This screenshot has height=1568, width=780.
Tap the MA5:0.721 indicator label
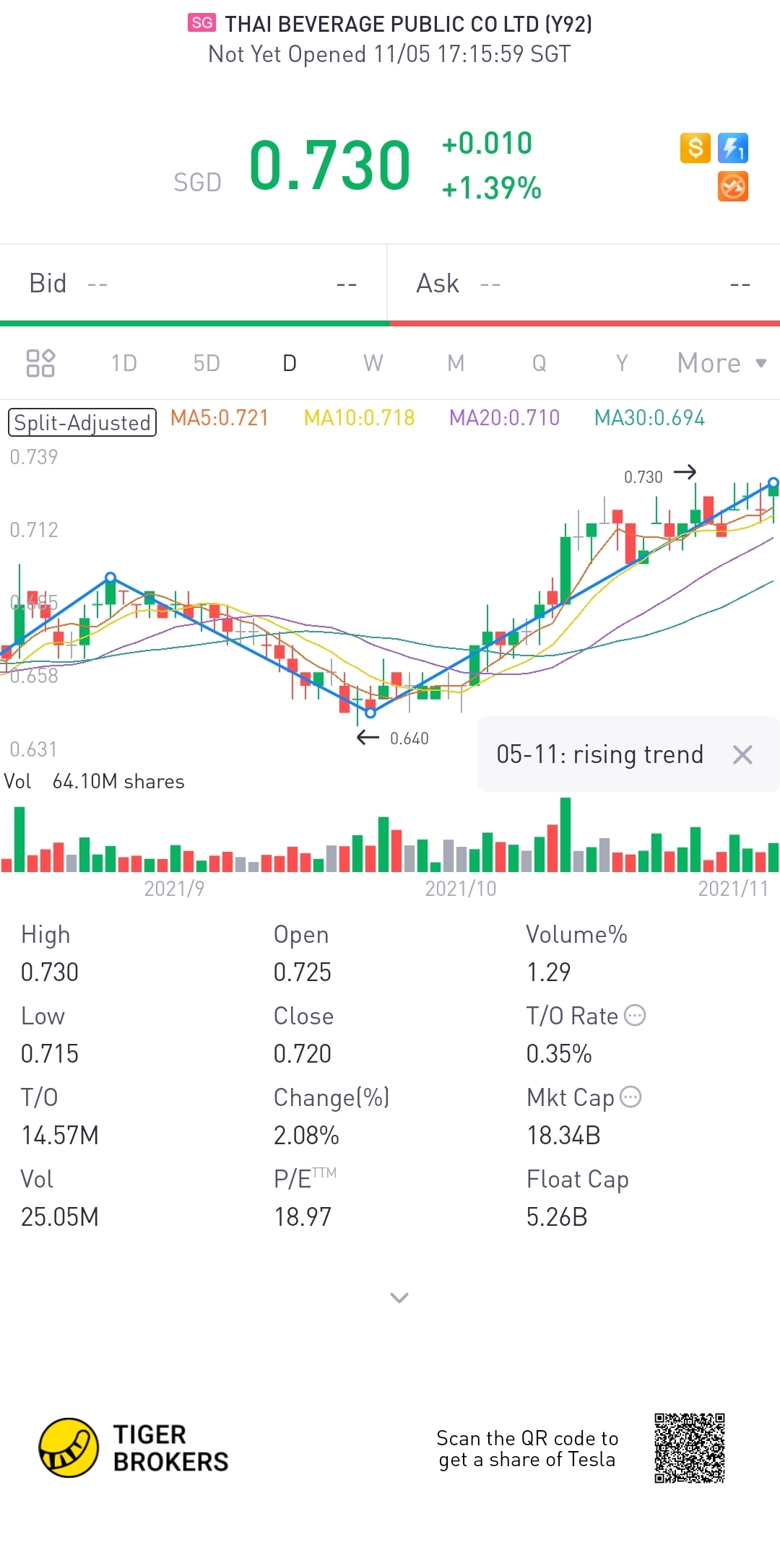coord(220,418)
